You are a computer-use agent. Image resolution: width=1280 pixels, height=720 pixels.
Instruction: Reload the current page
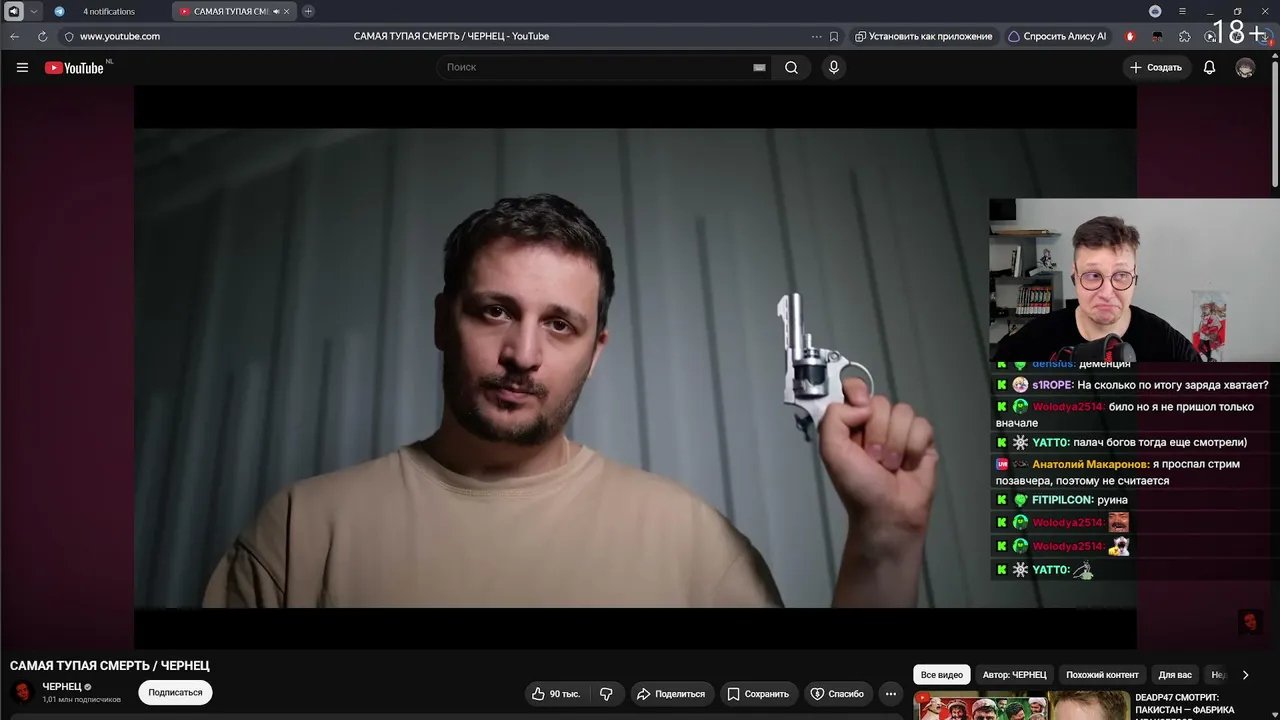[42, 36]
